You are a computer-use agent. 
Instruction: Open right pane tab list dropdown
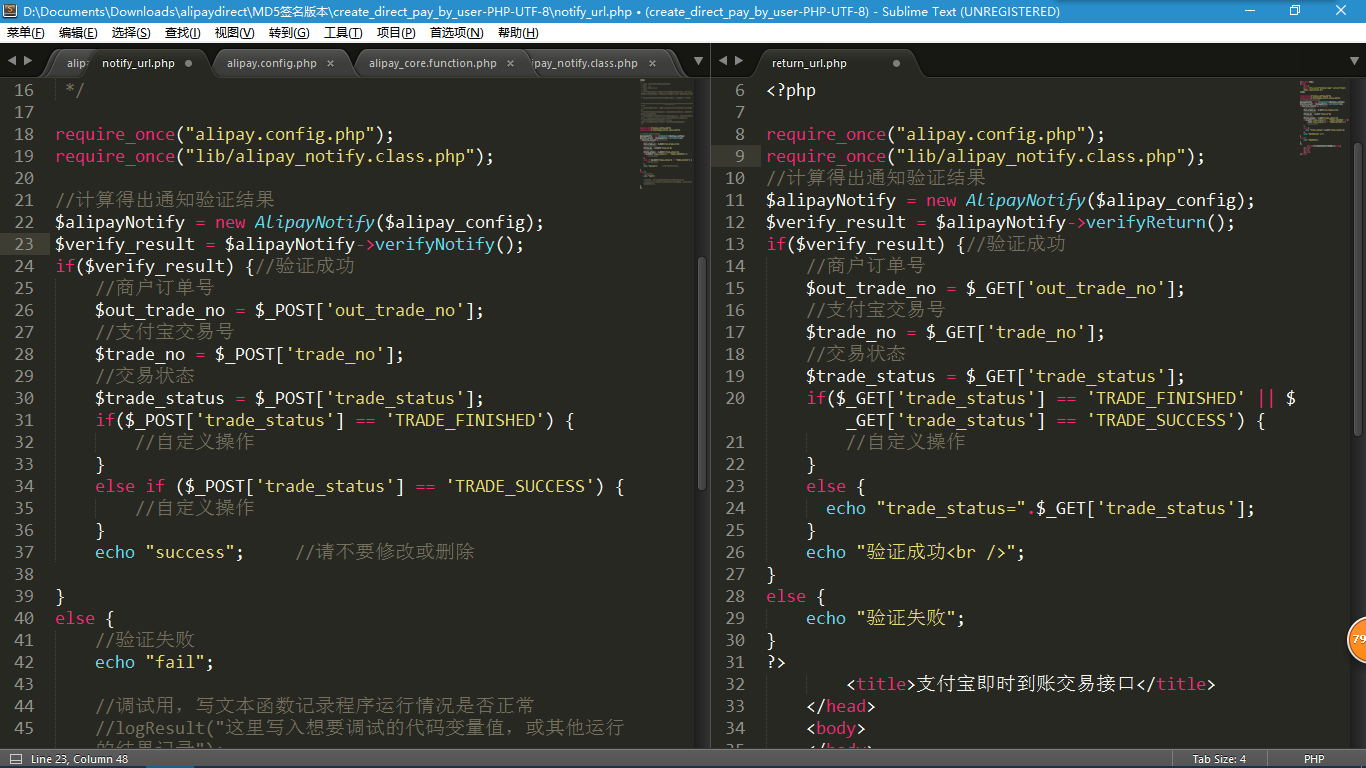(1354, 62)
